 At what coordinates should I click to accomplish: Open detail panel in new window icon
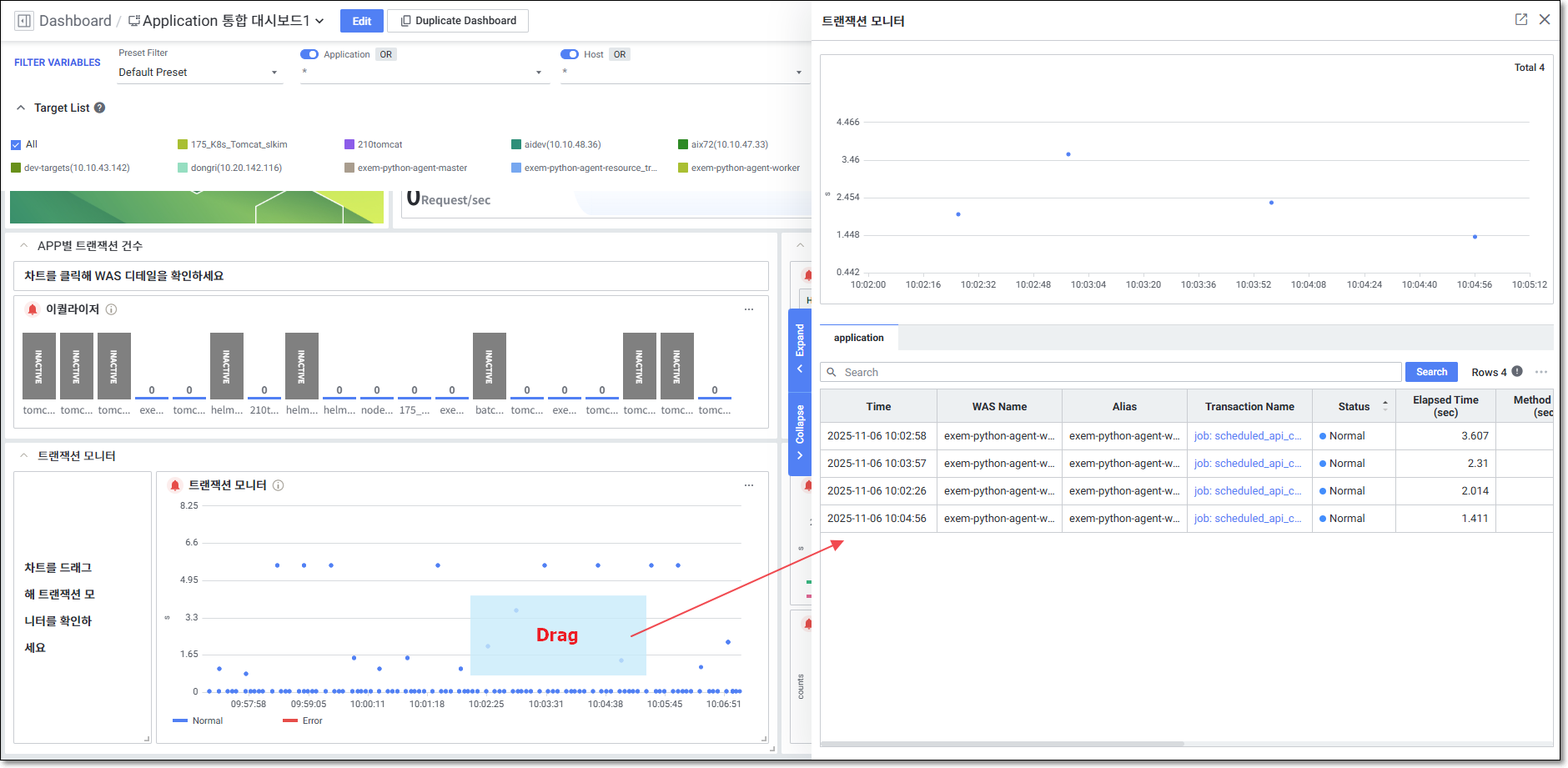(x=1521, y=19)
